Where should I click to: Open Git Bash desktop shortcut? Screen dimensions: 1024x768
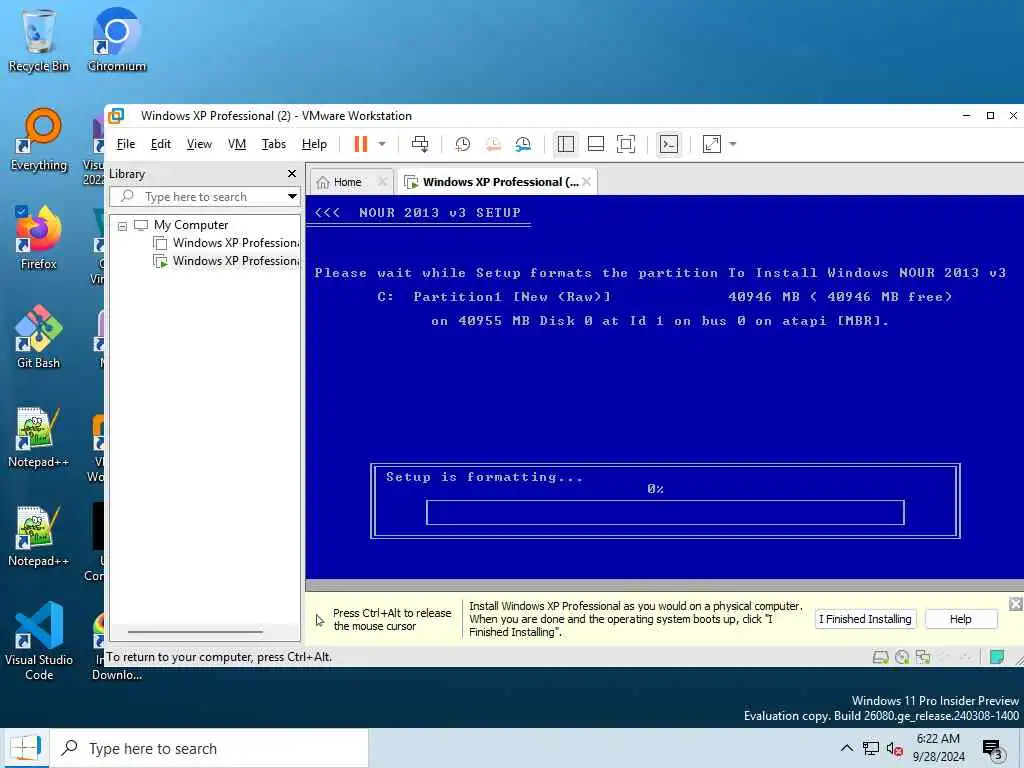pyautogui.click(x=39, y=337)
